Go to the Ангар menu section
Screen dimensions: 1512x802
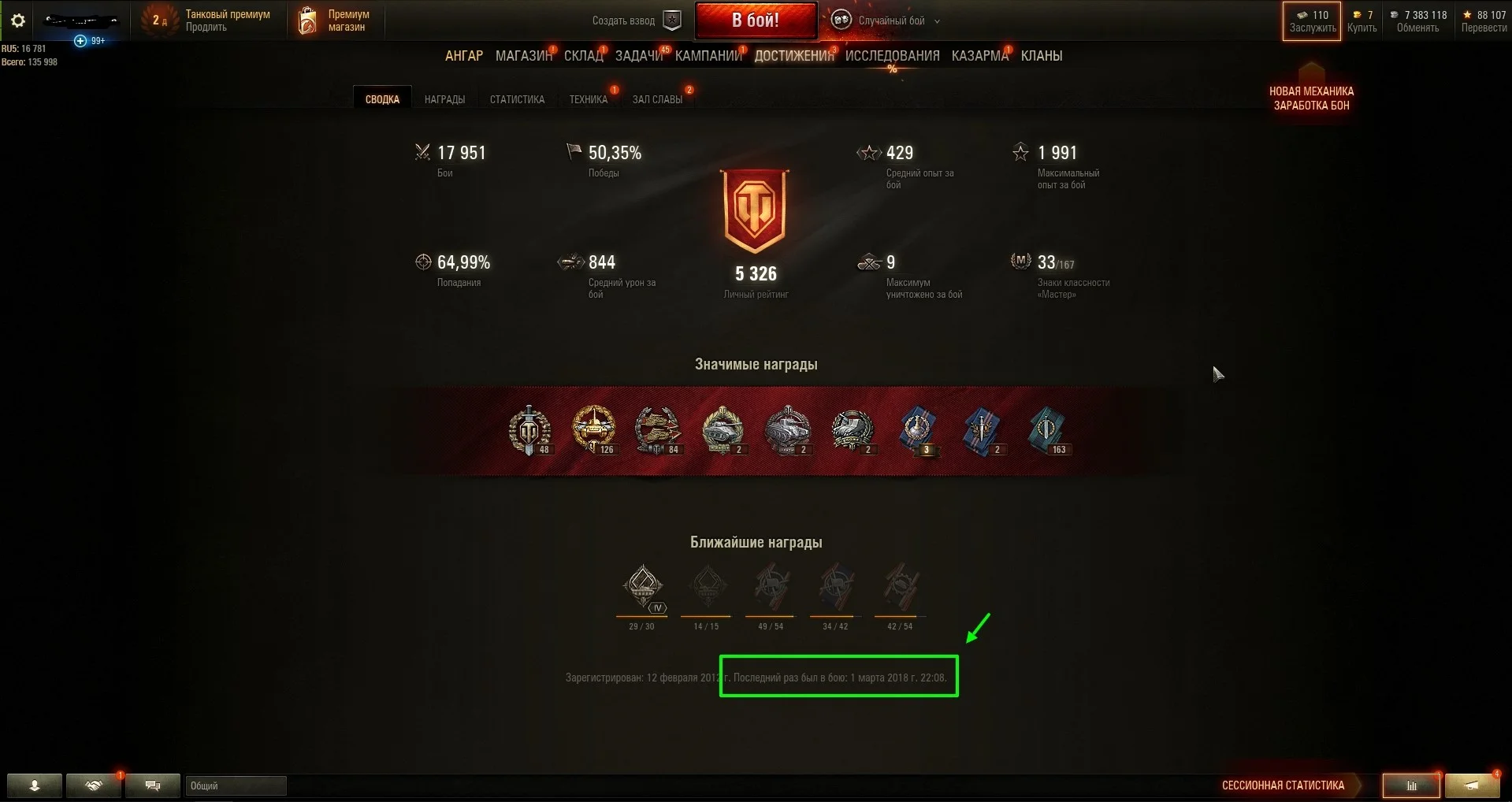pyautogui.click(x=464, y=56)
